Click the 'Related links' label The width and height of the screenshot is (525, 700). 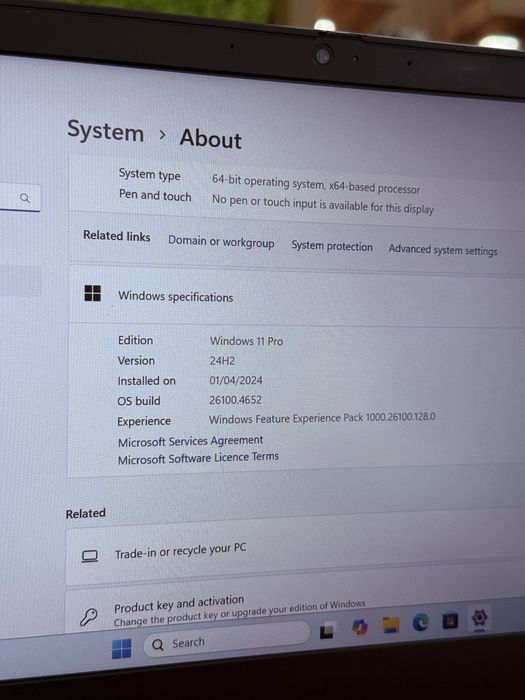pyautogui.click(x=117, y=236)
